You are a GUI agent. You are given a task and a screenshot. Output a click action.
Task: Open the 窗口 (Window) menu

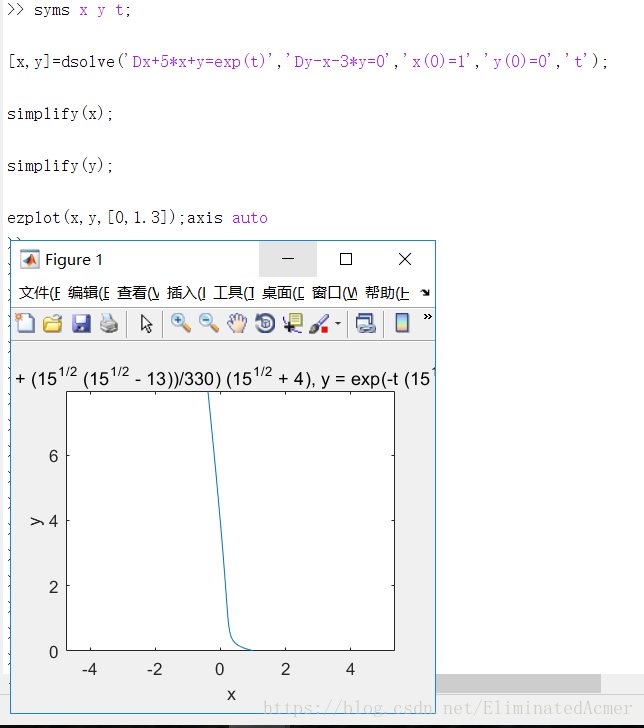(334, 292)
